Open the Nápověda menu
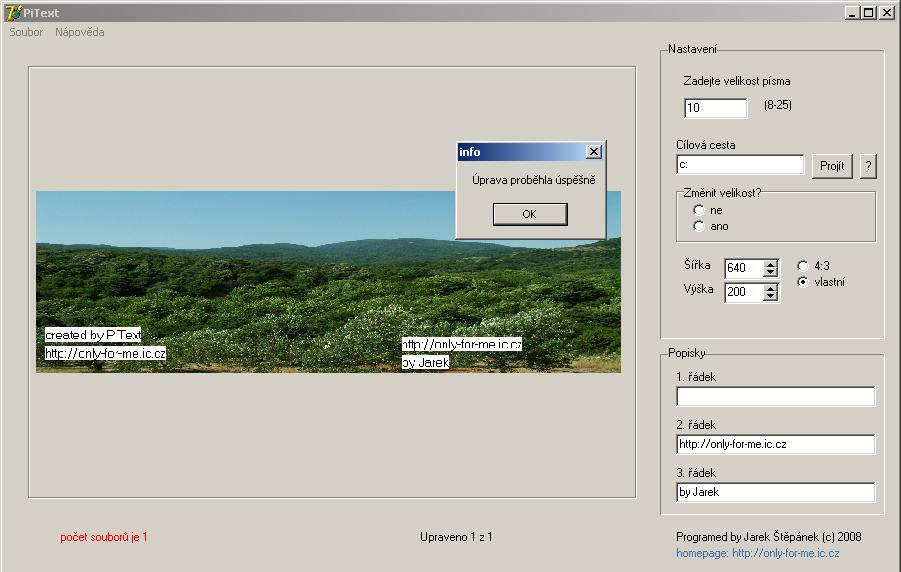Image resolution: width=901 pixels, height=572 pixels. (x=79, y=32)
